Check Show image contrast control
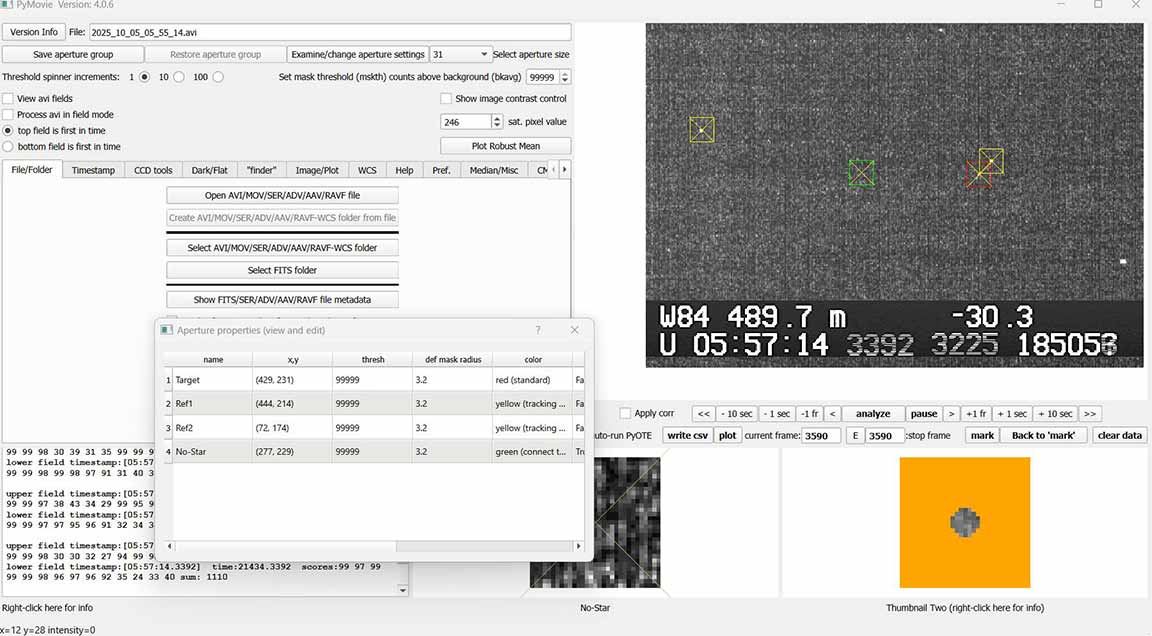The width and height of the screenshot is (1152, 636). [x=446, y=99]
